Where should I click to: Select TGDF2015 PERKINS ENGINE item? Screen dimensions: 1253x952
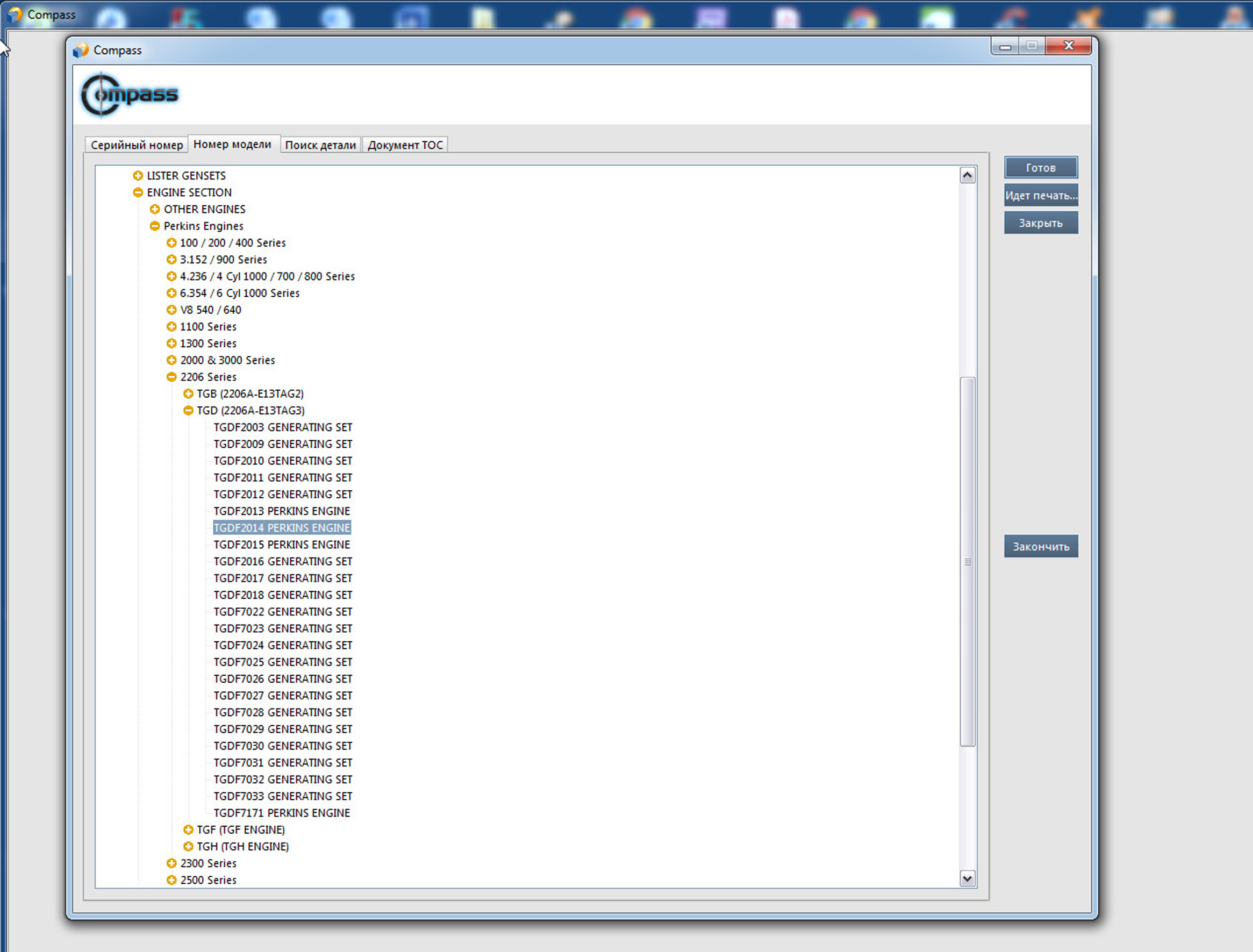[x=282, y=545]
